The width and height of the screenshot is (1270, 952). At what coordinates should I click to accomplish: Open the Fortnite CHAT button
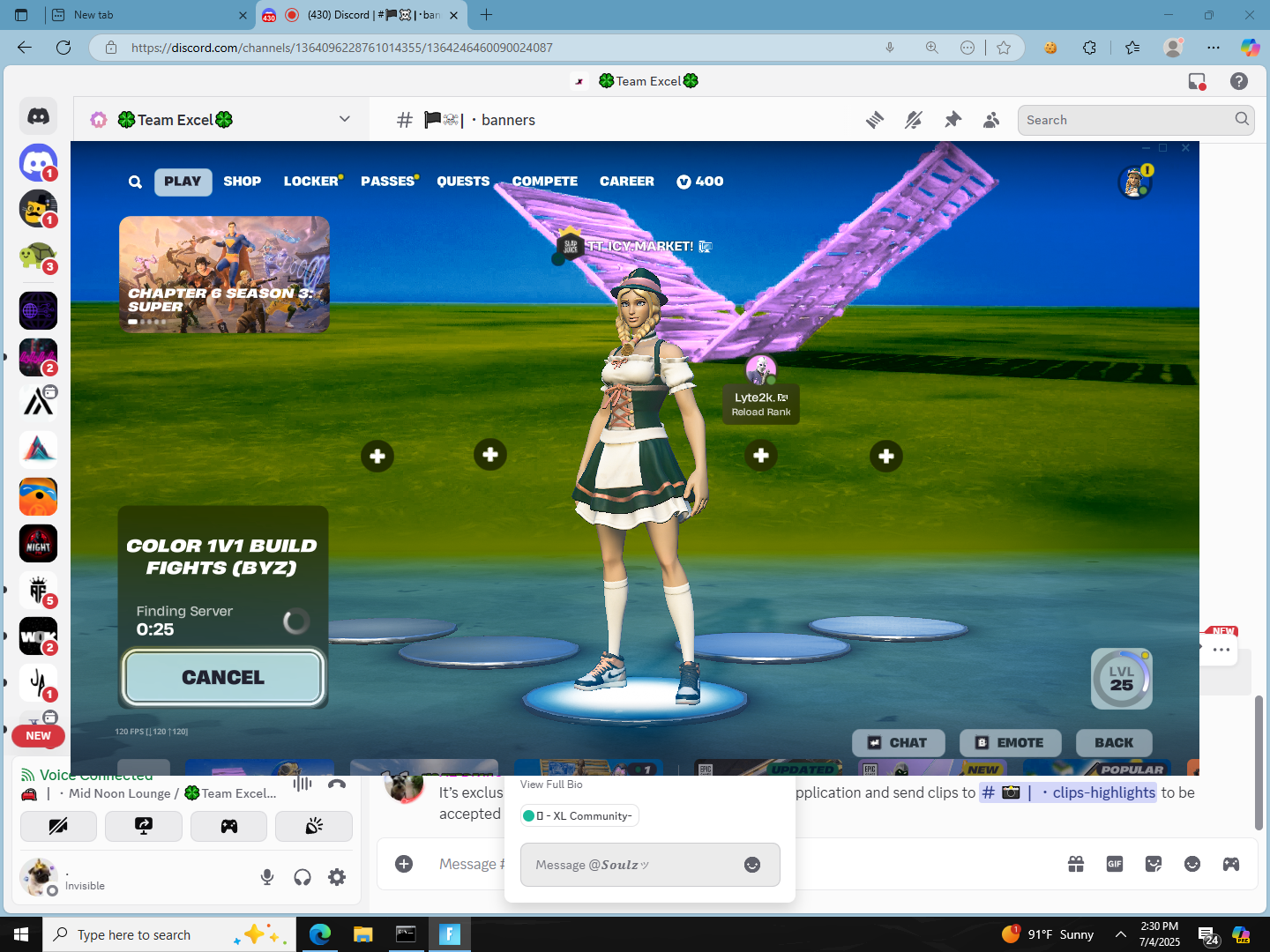pos(899,743)
